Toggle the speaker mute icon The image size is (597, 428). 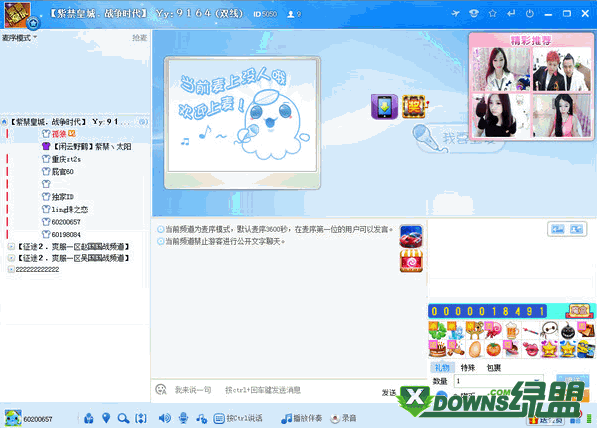[x=164, y=418]
